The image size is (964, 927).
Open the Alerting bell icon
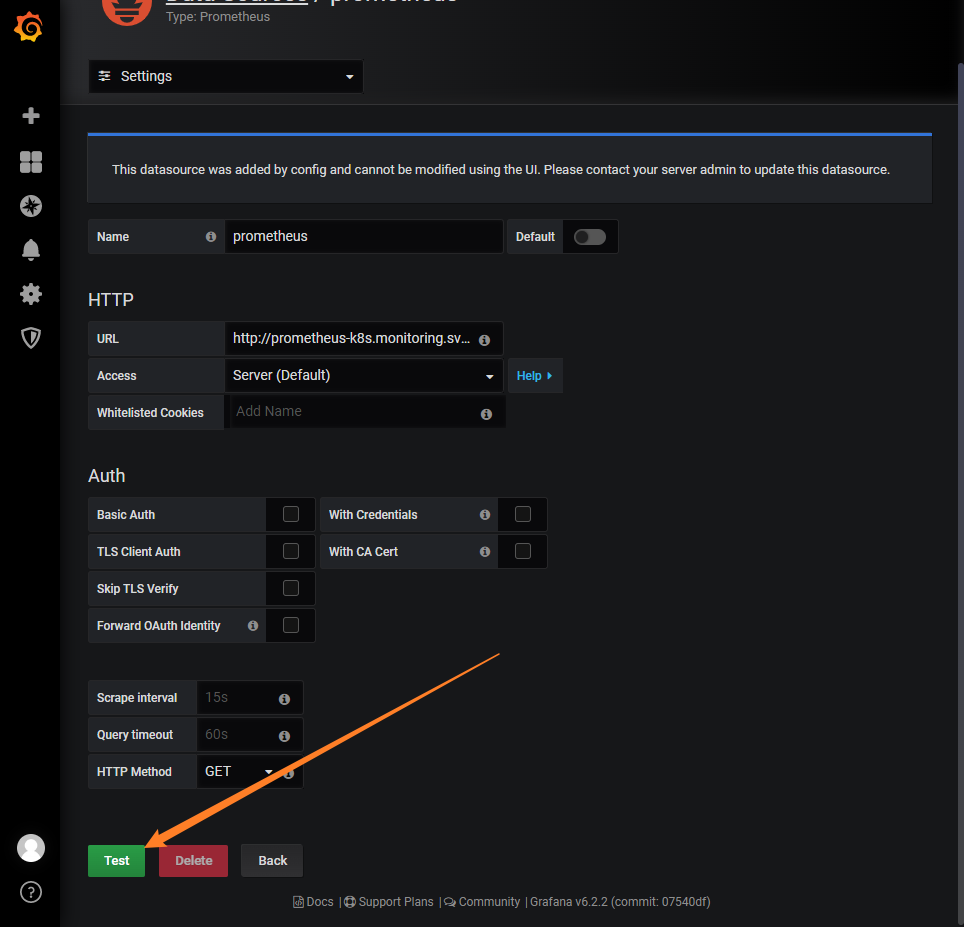point(31,250)
